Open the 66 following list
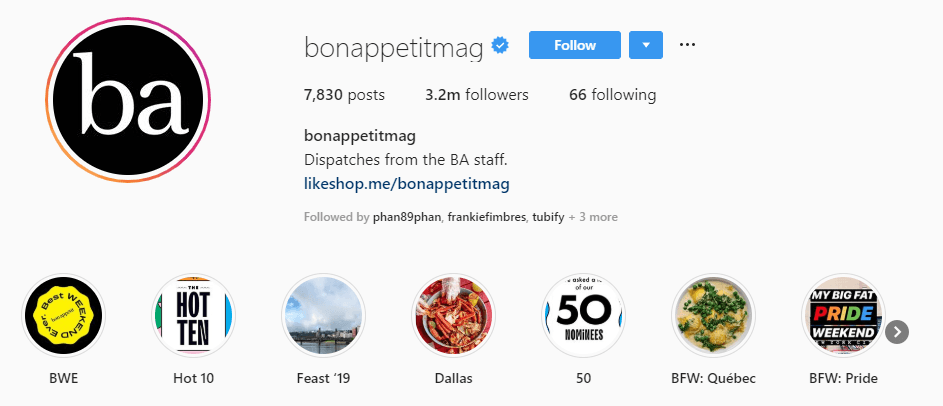The width and height of the screenshot is (943, 406). 612,95
